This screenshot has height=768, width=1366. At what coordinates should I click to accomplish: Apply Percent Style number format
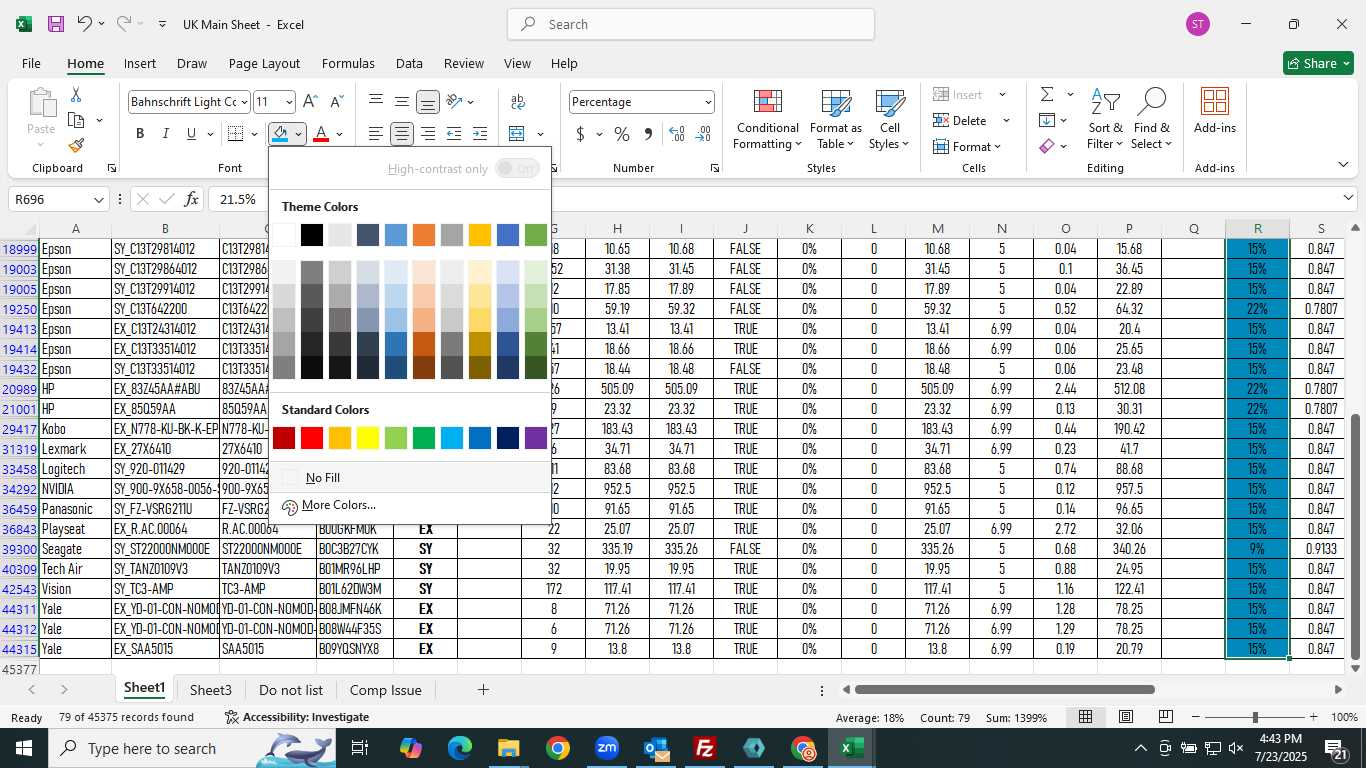(622, 134)
